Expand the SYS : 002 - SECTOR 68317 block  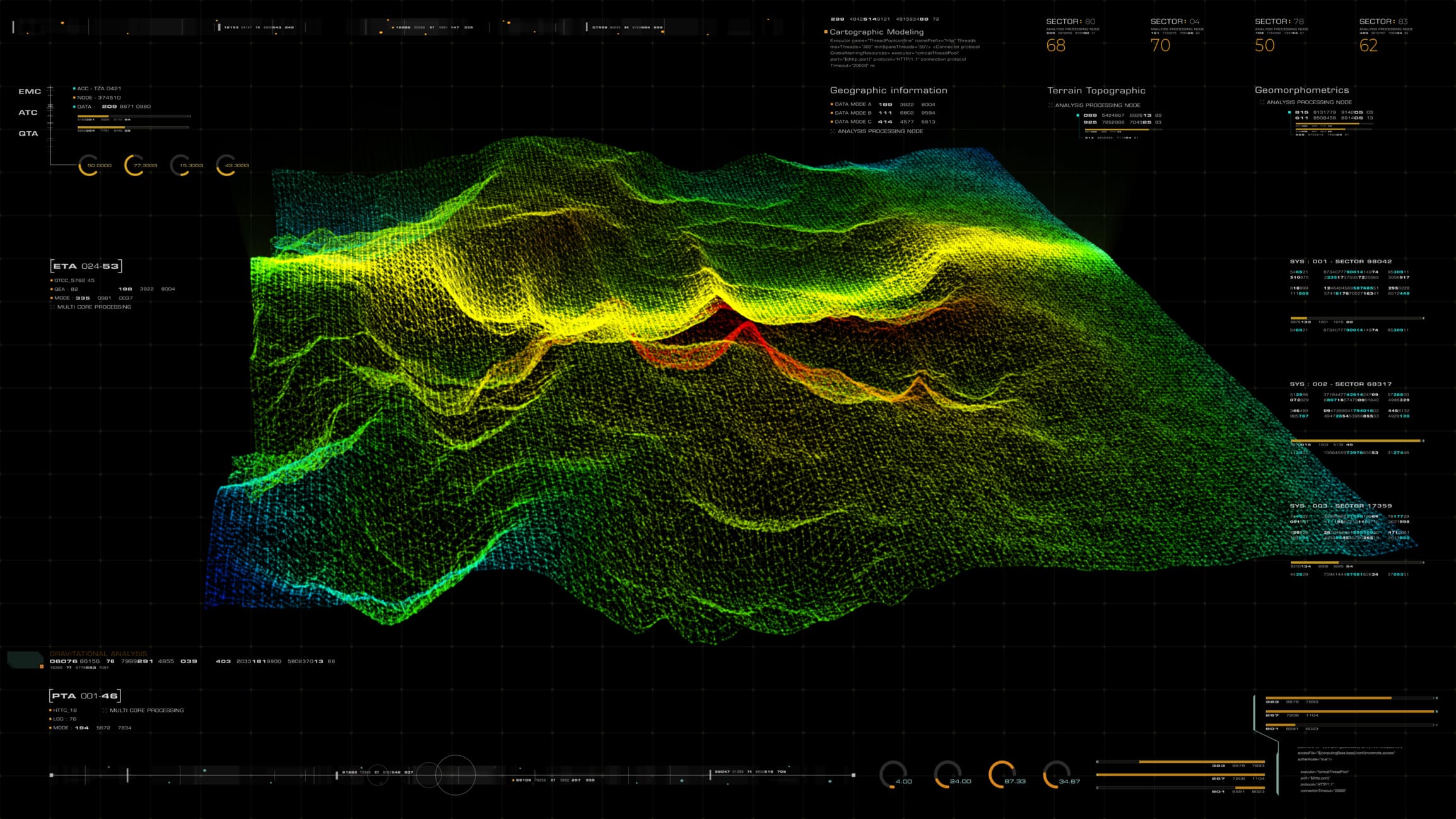point(1340,384)
